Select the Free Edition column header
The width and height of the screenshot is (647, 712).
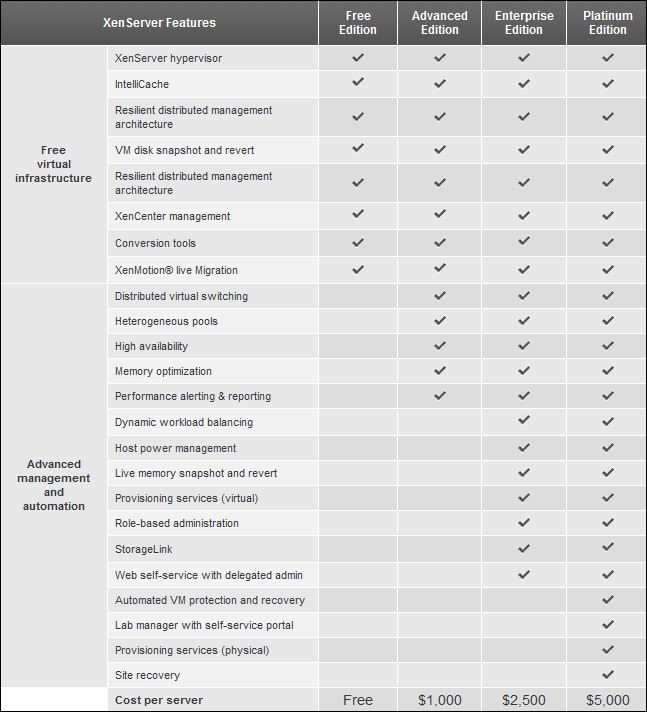(358, 23)
